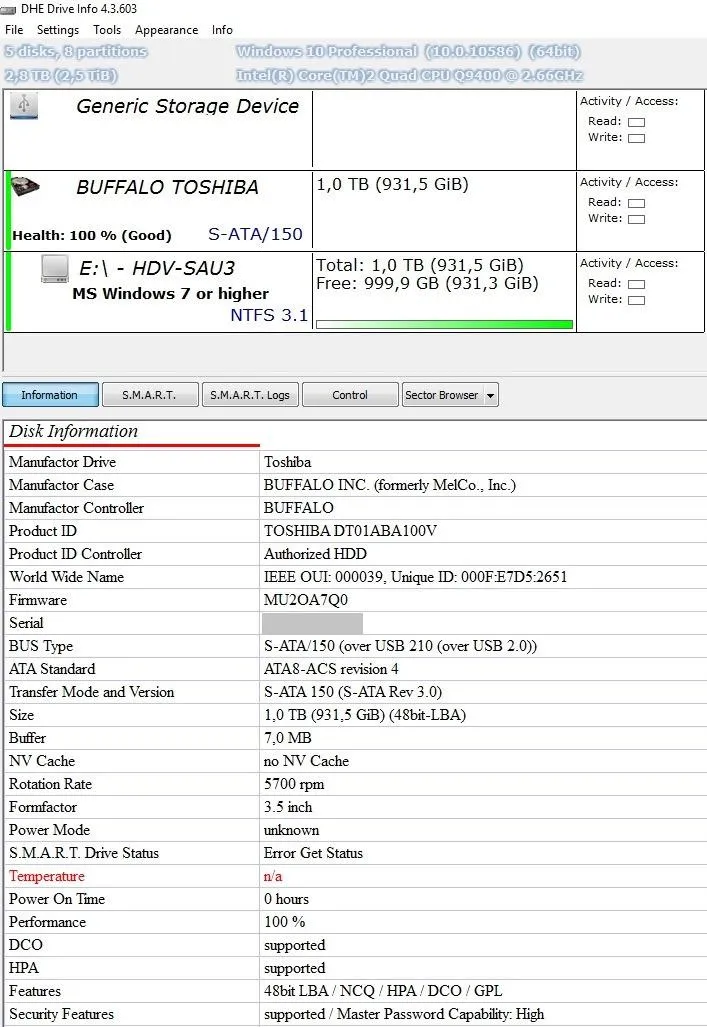Select the Error Get Status value

coord(313,853)
